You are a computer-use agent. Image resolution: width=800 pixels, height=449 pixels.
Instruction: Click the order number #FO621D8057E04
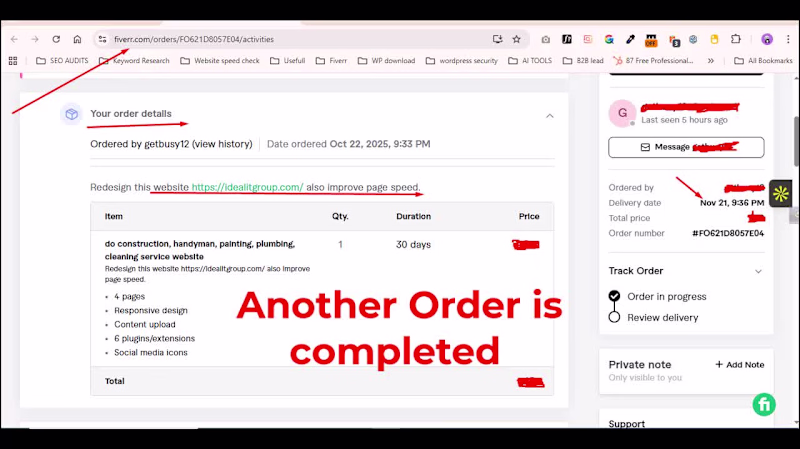(728, 233)
